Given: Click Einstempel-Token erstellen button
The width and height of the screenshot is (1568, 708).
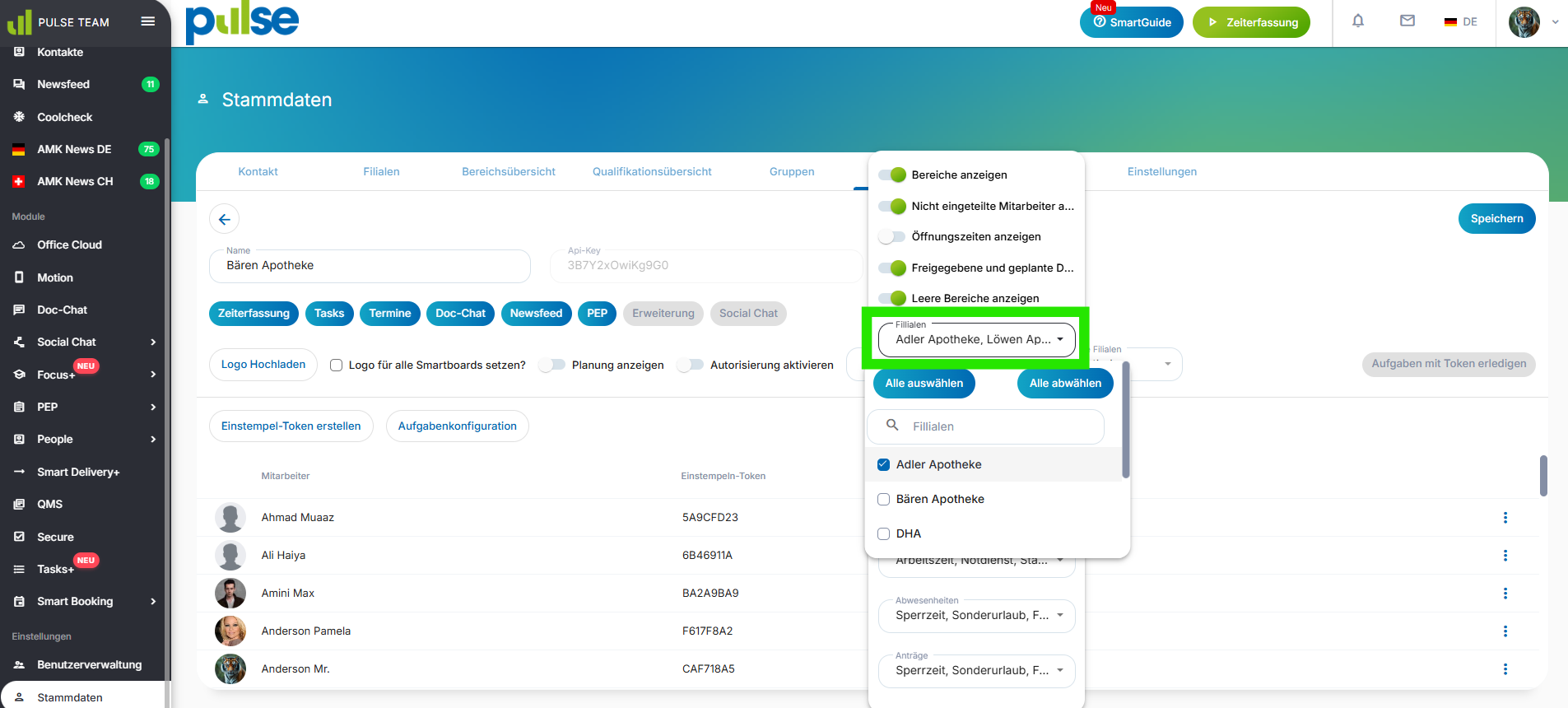Looking at the screenshot, I should pyautogui.click(x=291, y=426).
